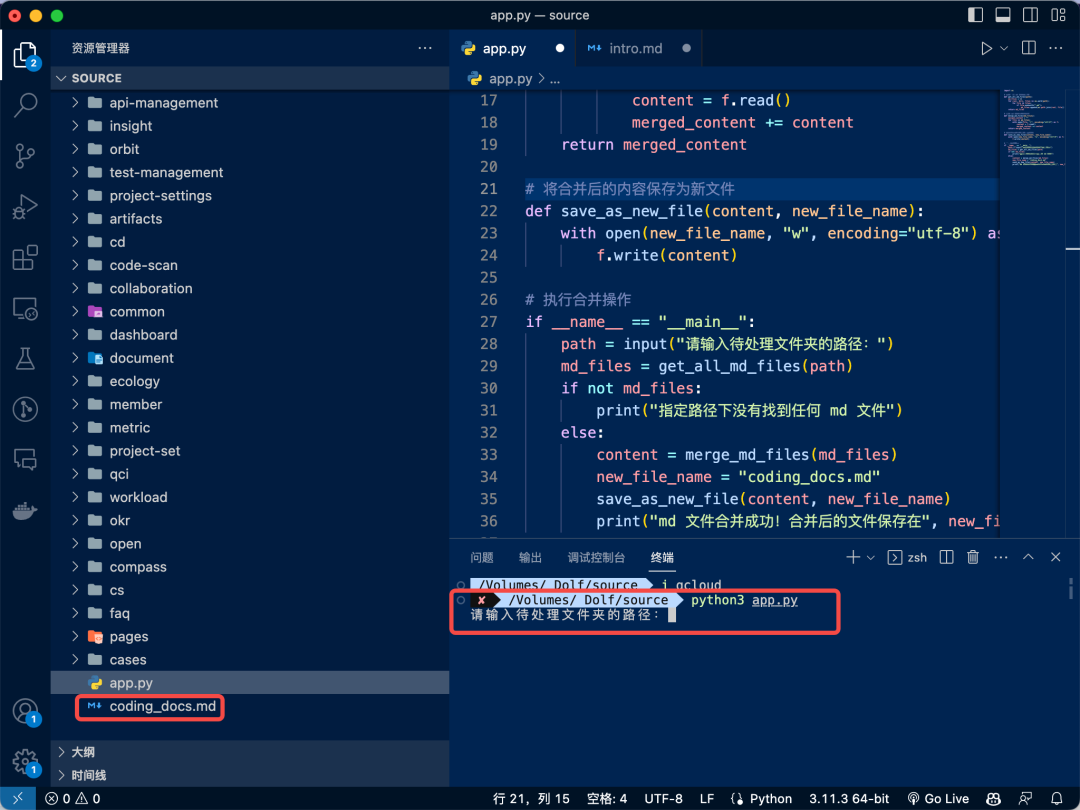
Task: Open the Search view icon
Action: point(25,105)
